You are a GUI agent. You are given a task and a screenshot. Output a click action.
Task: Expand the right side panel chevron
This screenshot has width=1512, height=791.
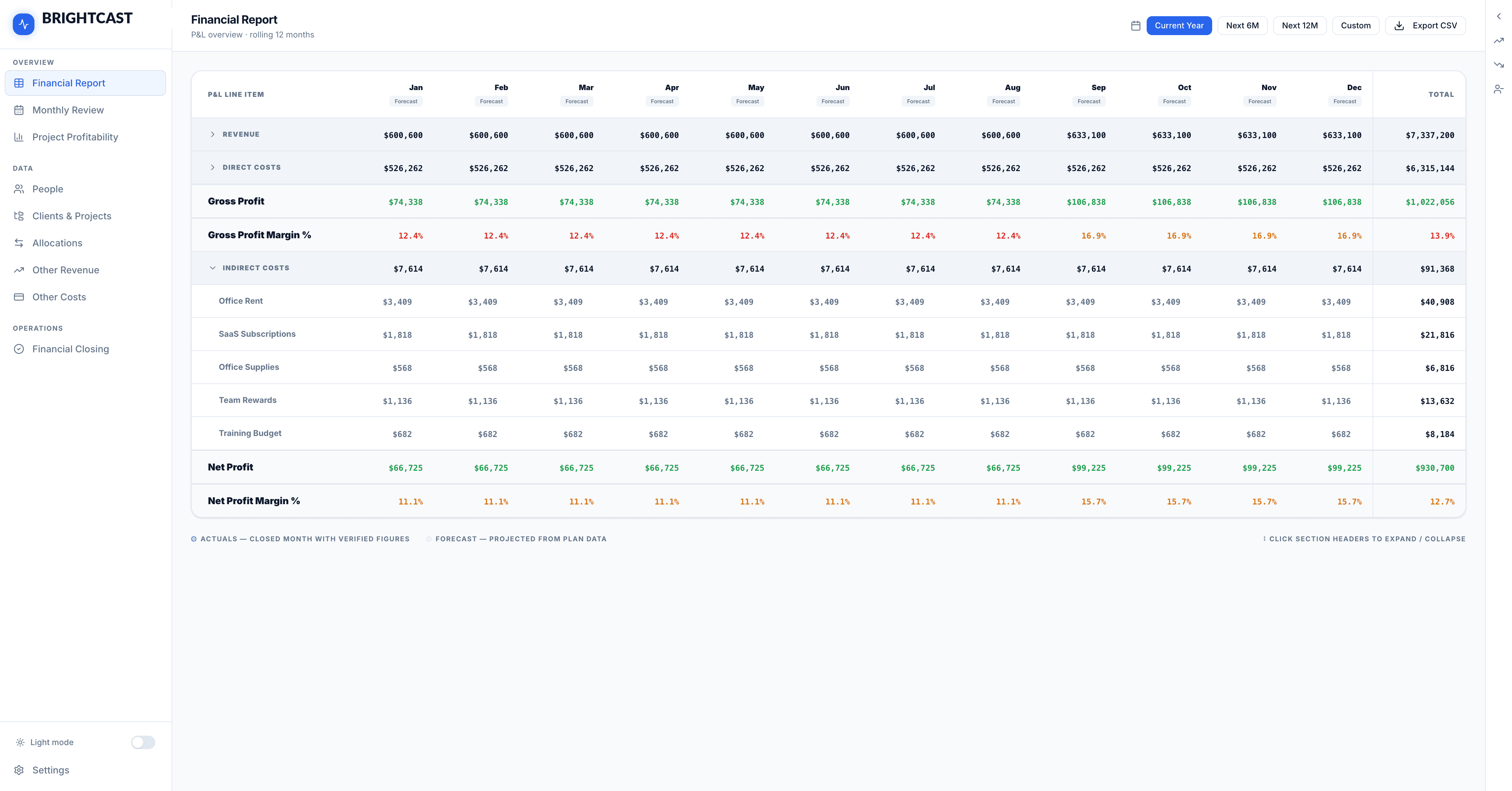click(1498, 17)
